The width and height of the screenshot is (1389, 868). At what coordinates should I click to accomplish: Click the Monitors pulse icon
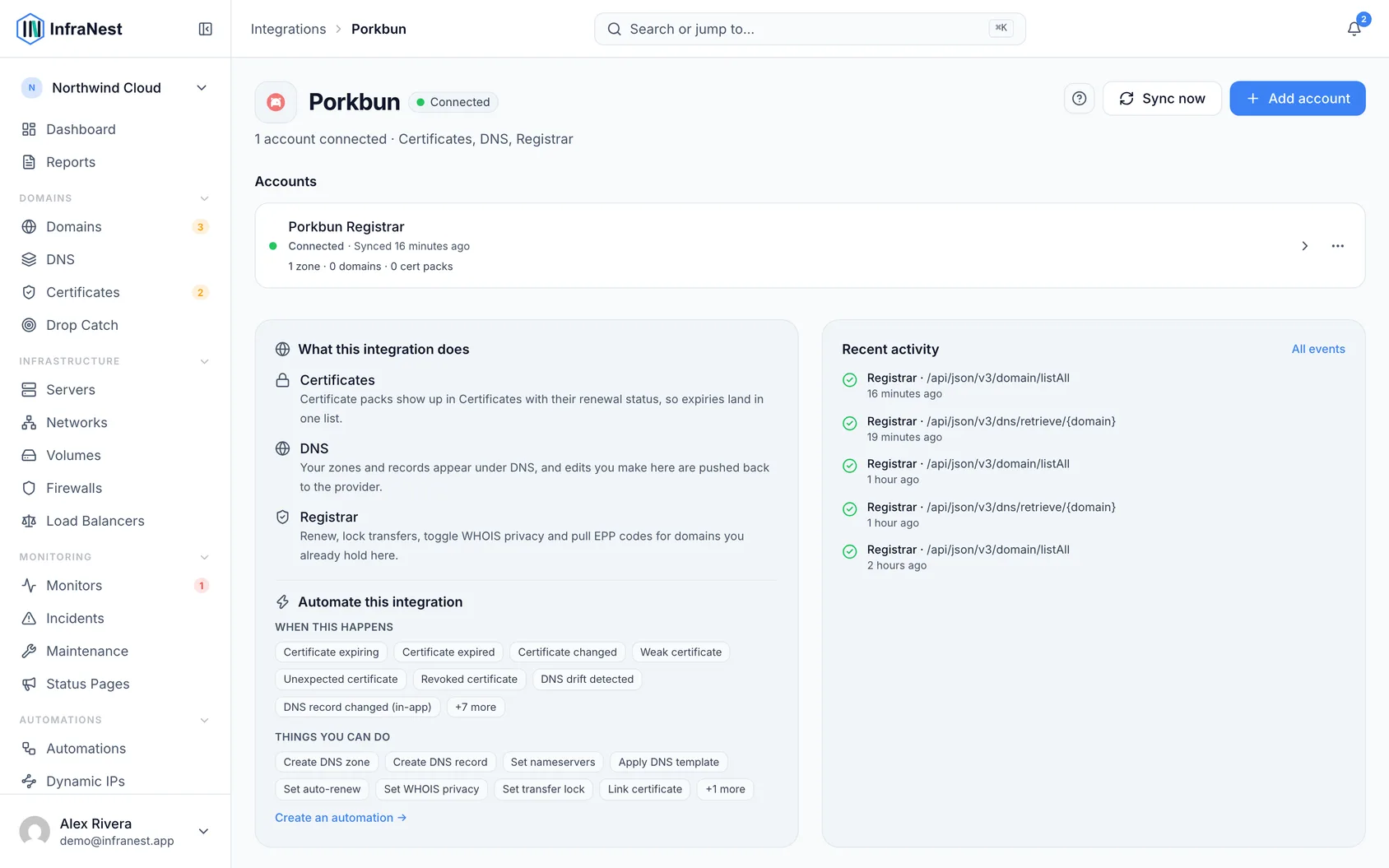pyautogui.click(x=29, y=586)
